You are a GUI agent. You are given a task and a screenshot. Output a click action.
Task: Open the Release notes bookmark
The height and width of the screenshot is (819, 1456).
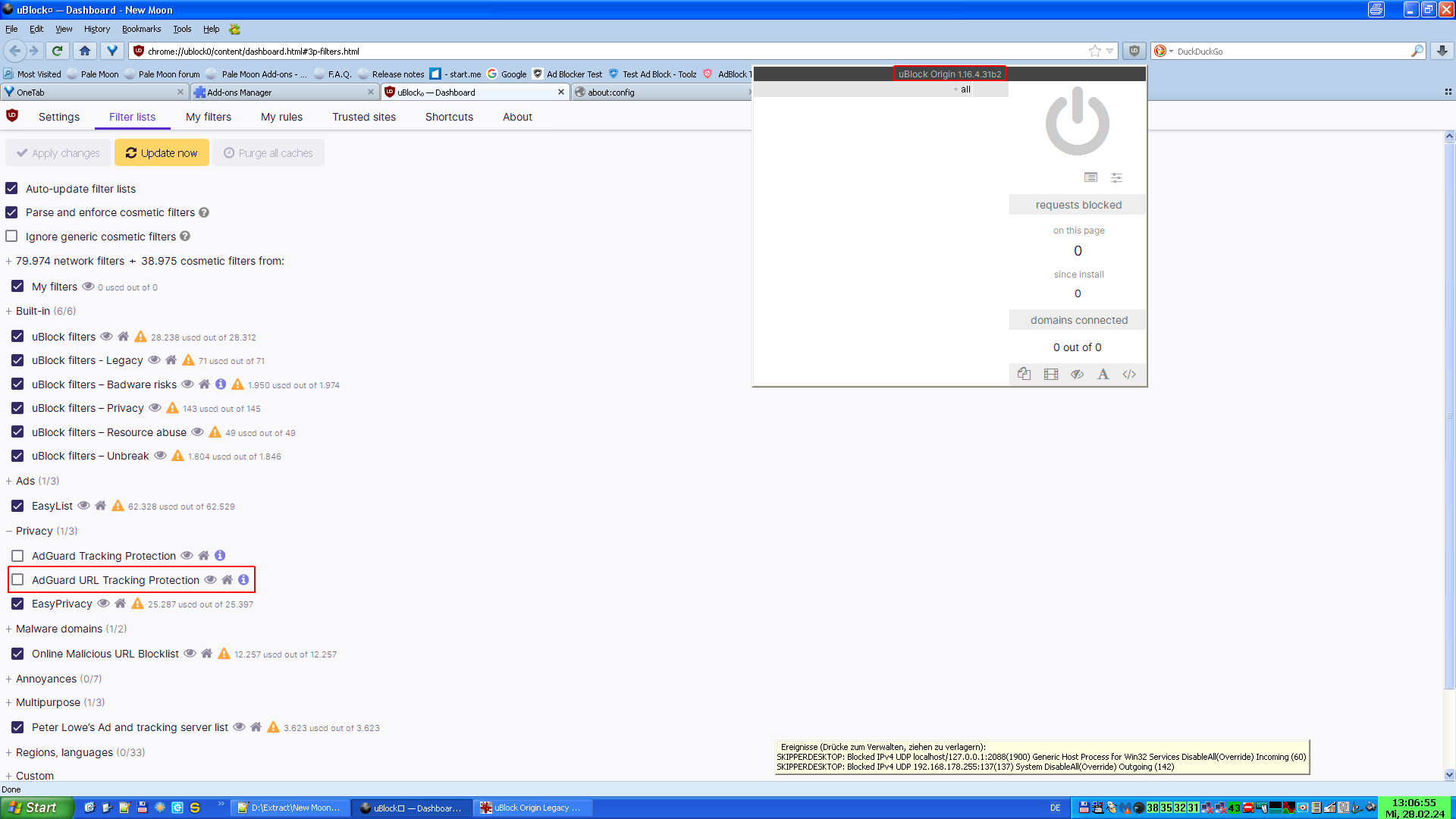pyautogui.click(x=391, y=74)
